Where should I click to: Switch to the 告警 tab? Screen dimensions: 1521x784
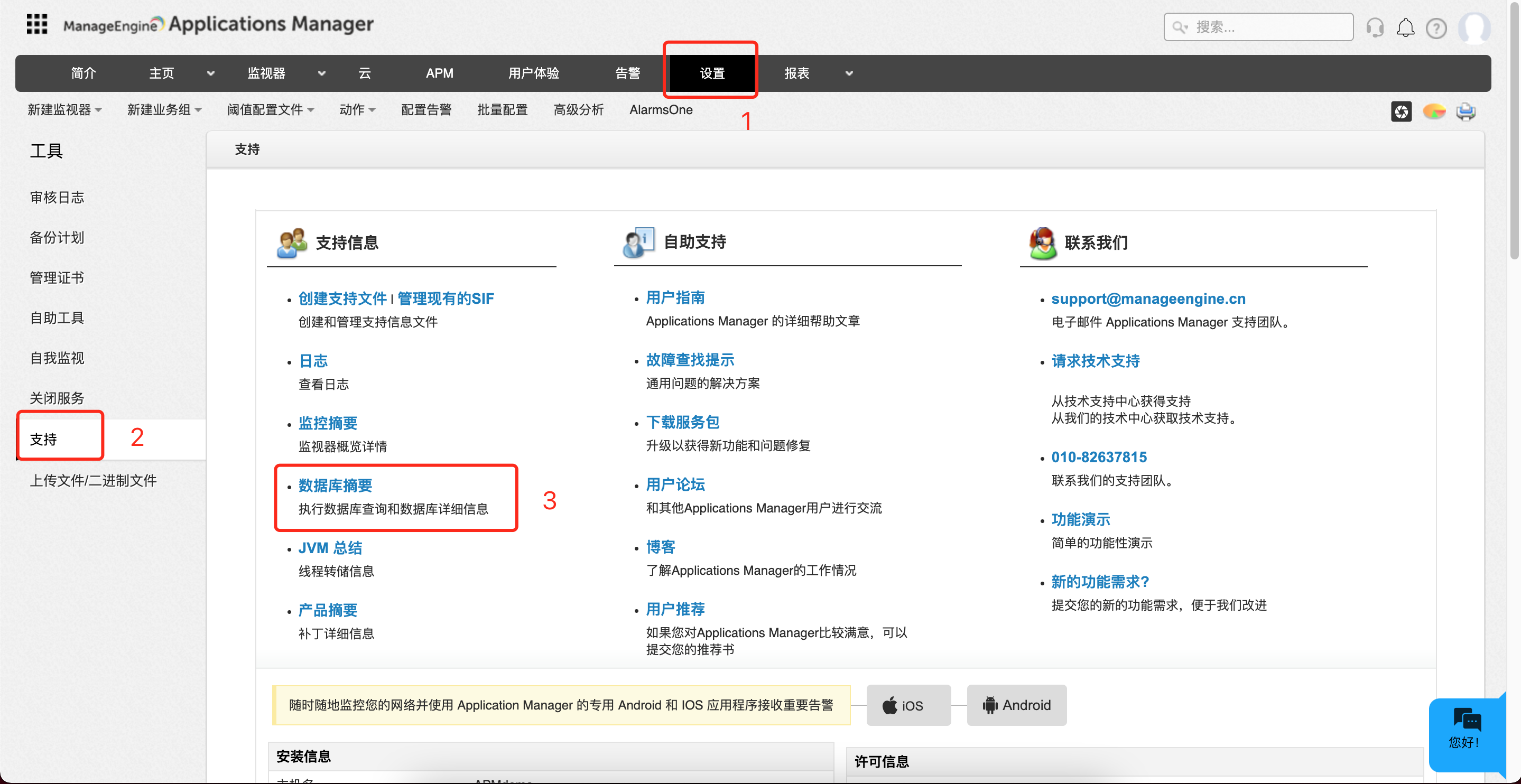tap(628, 73)
